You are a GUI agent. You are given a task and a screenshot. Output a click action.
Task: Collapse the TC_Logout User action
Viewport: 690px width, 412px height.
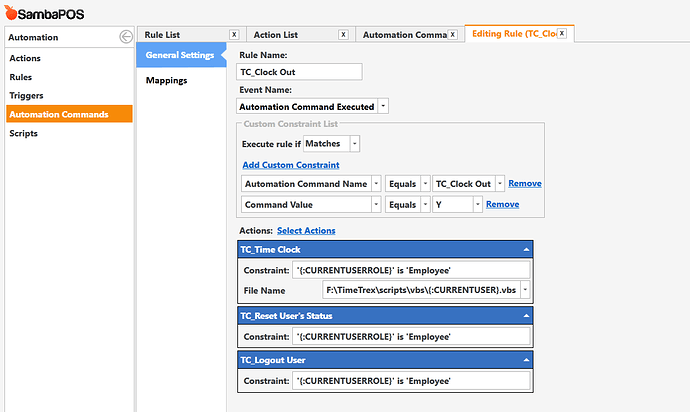tap(526, 360)
